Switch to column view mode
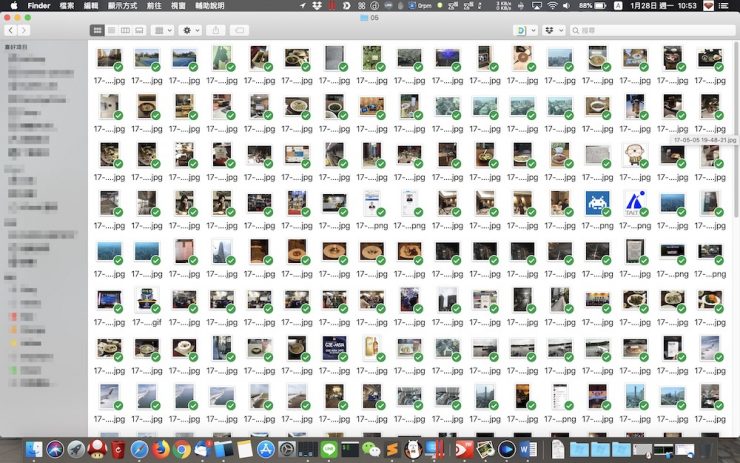 [x=125, y=31]
